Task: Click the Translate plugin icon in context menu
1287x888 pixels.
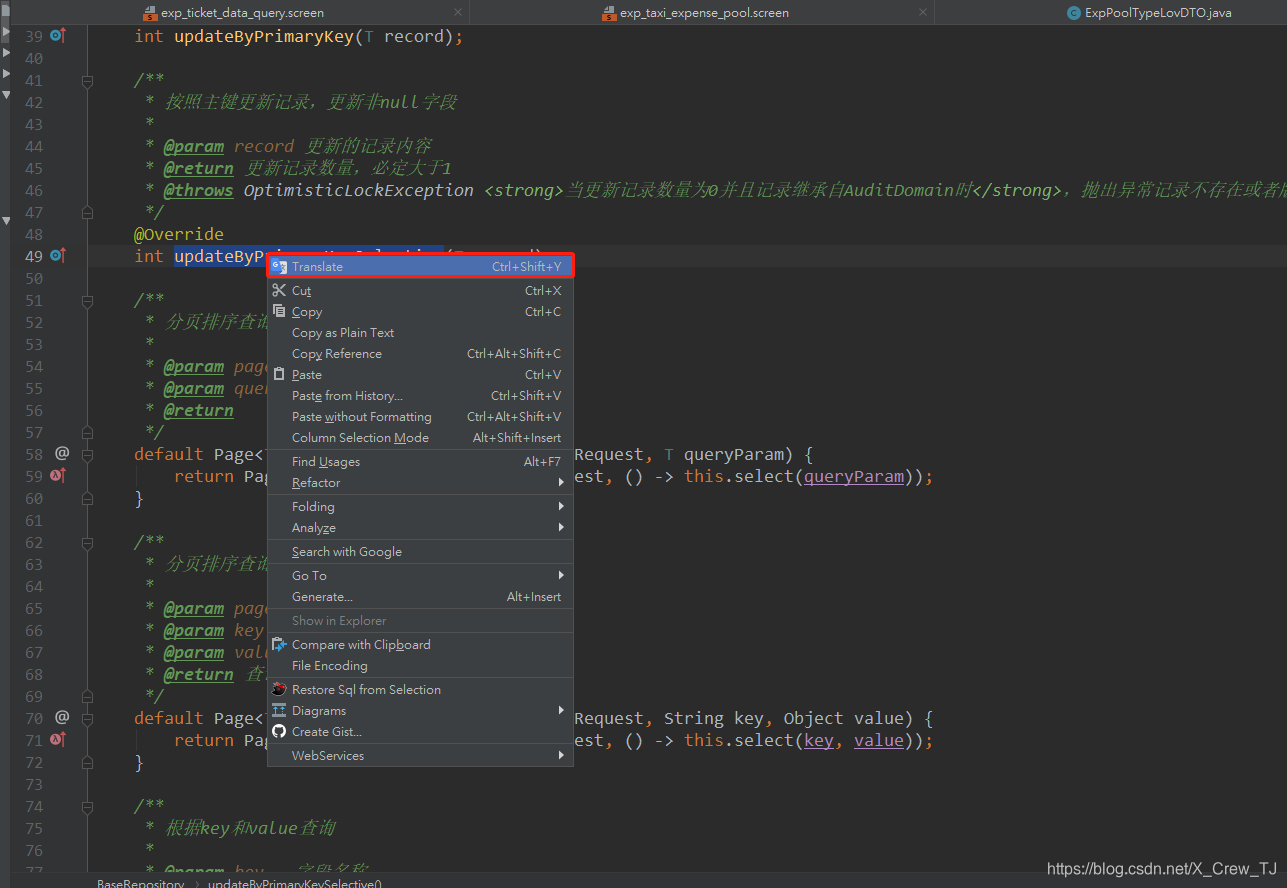Action: tap(280, 267)
